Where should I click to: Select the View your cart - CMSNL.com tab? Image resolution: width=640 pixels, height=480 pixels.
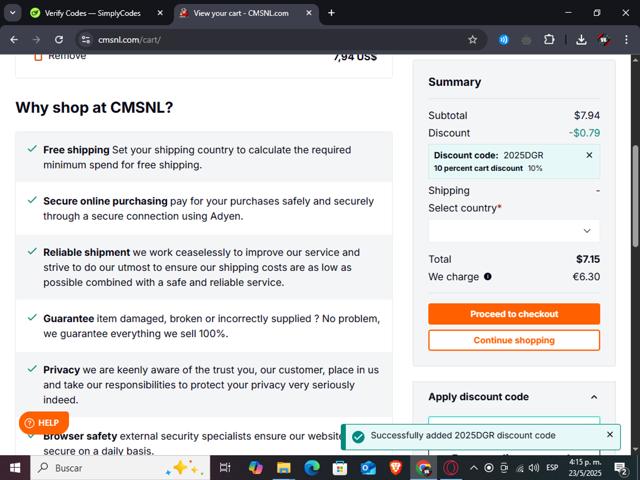pyautogui.click(x=241, y=13)
